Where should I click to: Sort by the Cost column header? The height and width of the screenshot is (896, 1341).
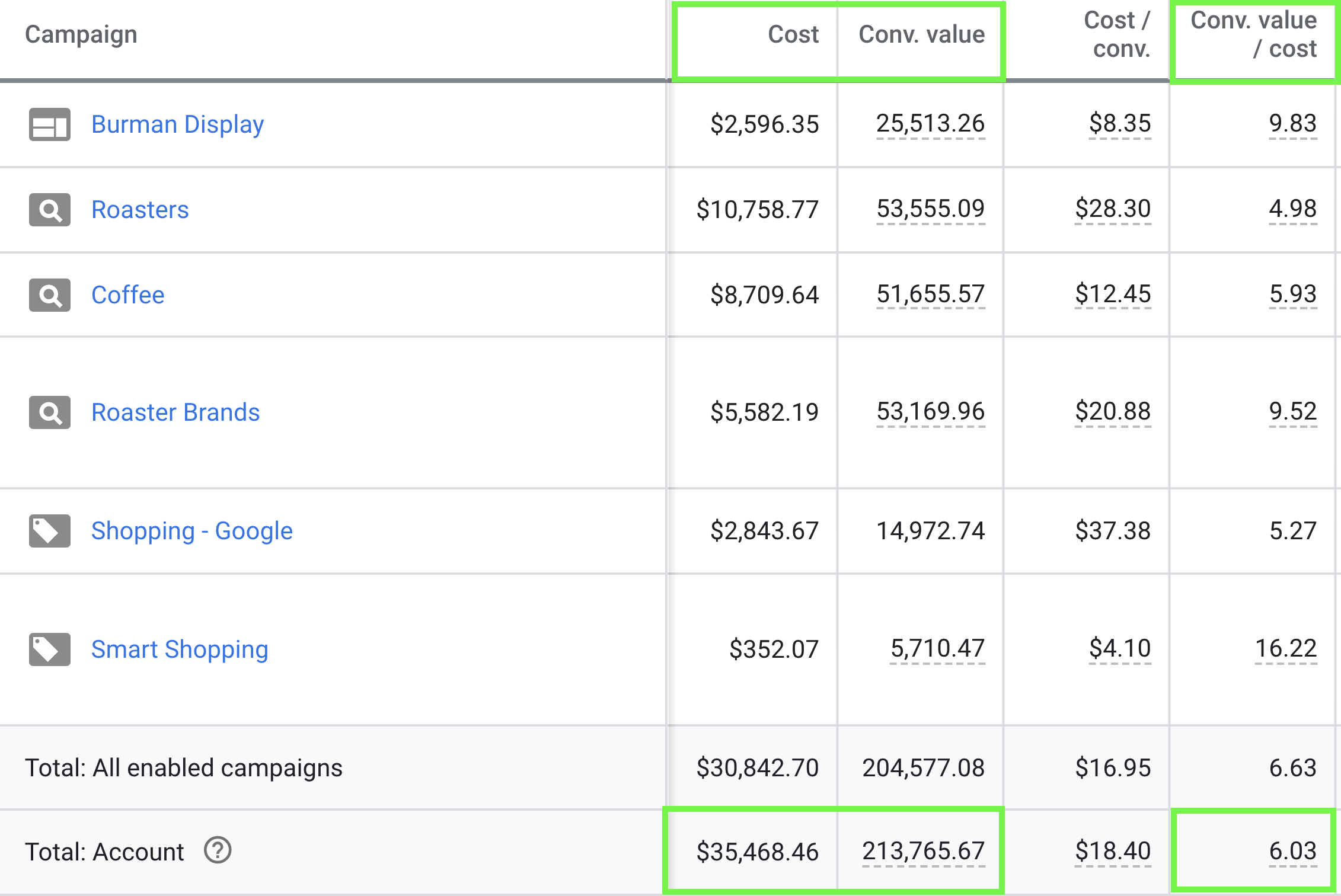[x=793, y=34]
